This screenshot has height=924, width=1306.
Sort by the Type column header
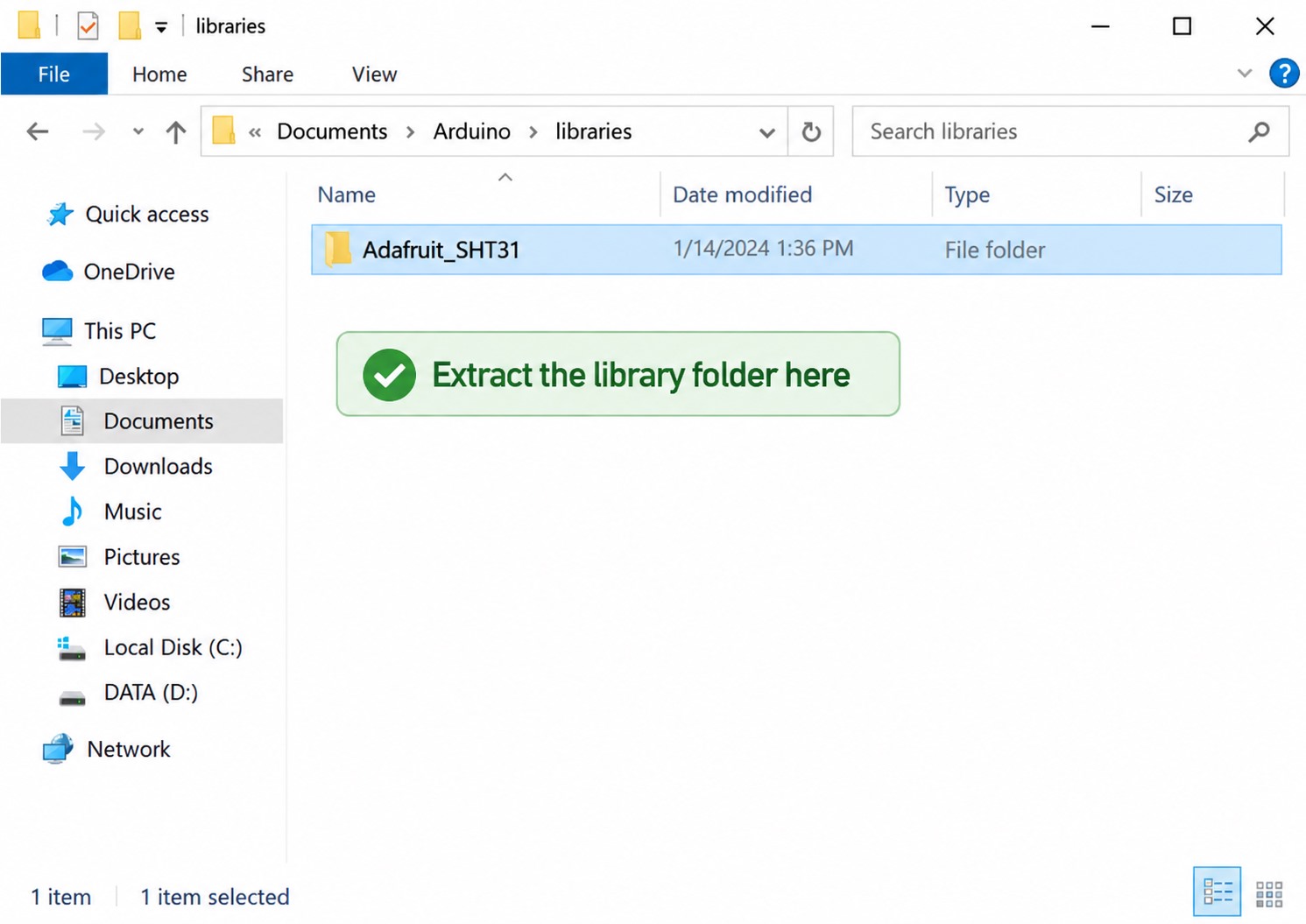[967, 194]
